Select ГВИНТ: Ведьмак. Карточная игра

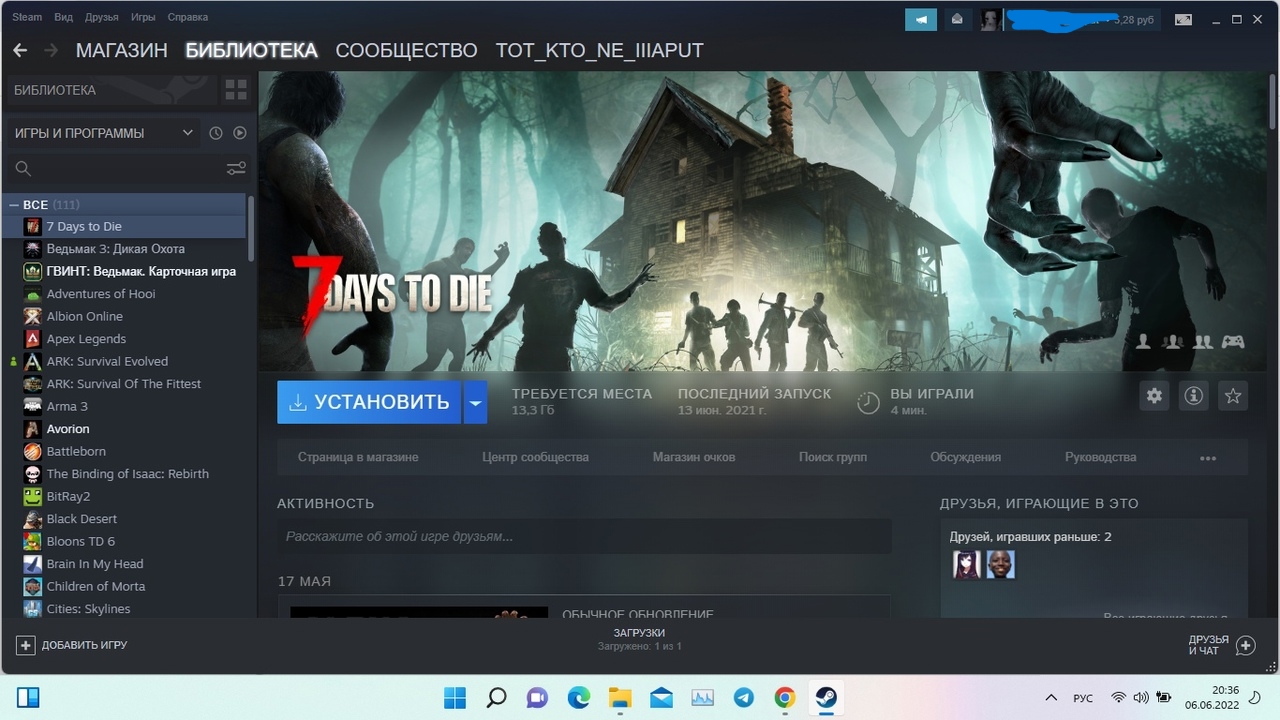click(125, 271)
